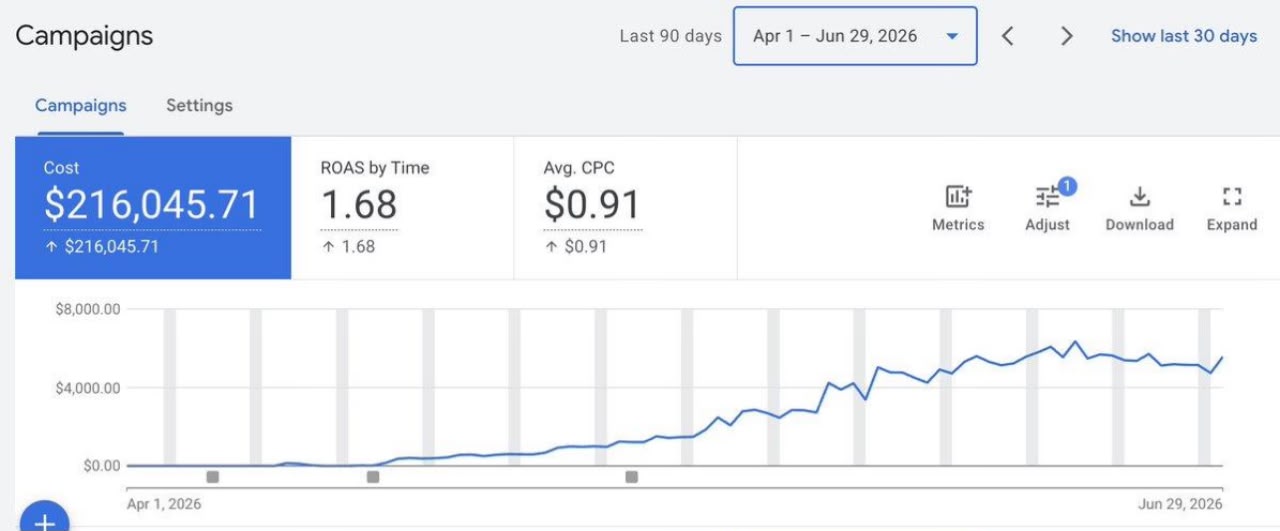Click the cost line peak on the chart
This screenshot has width=1280, height=531.
click(x=1076, y=342)
